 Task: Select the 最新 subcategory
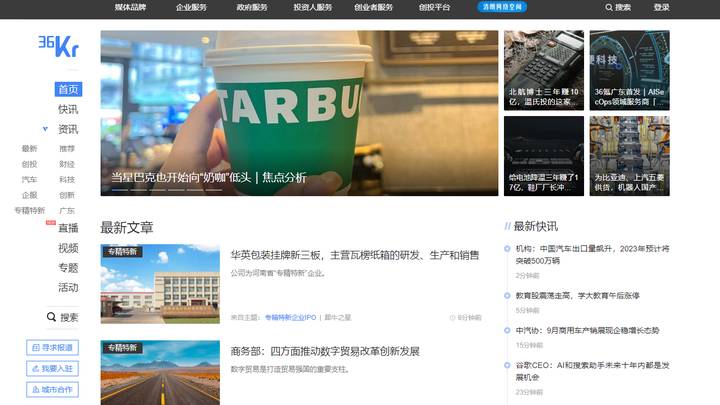pyautogui.click(x=29, y=148)
